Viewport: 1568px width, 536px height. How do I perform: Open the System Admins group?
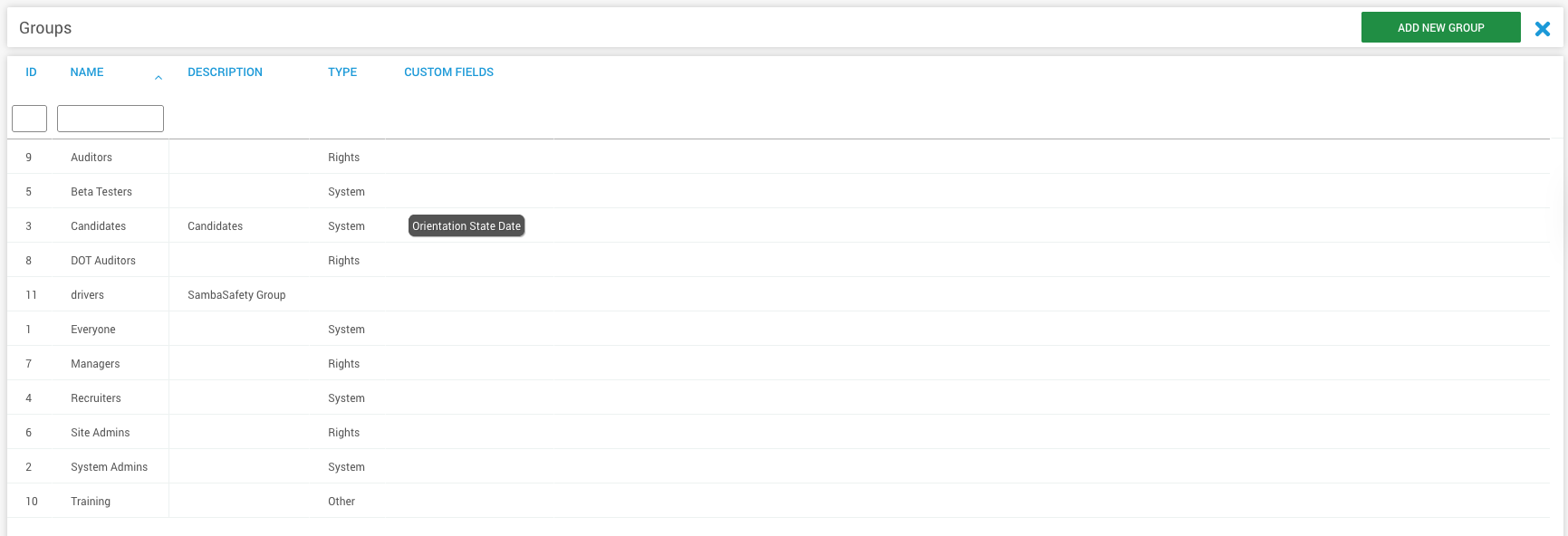point(109,467)
